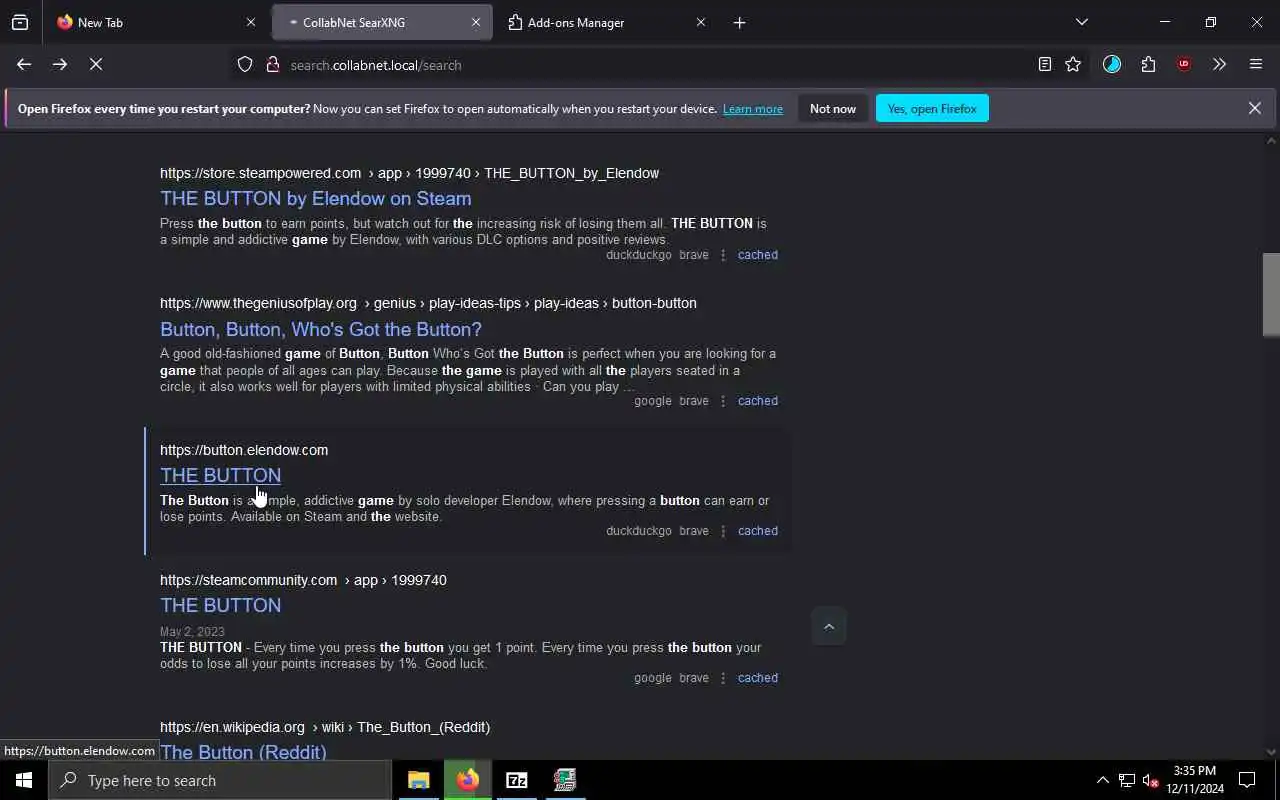Open cached copy of Steam store result
Screen dimensions: 1280x800
point(758,255)
